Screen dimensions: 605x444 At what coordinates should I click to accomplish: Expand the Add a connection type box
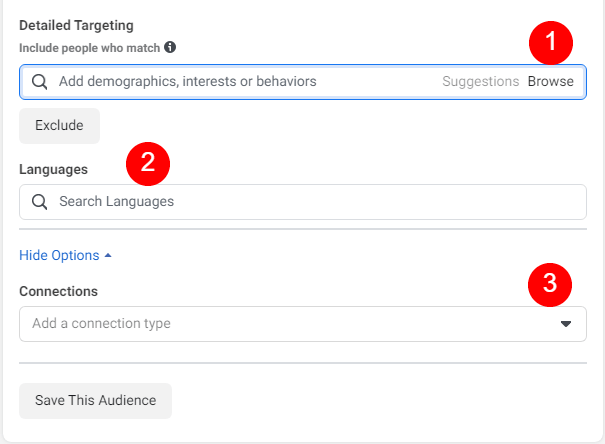pyautogui.click(x=290, y=324)
